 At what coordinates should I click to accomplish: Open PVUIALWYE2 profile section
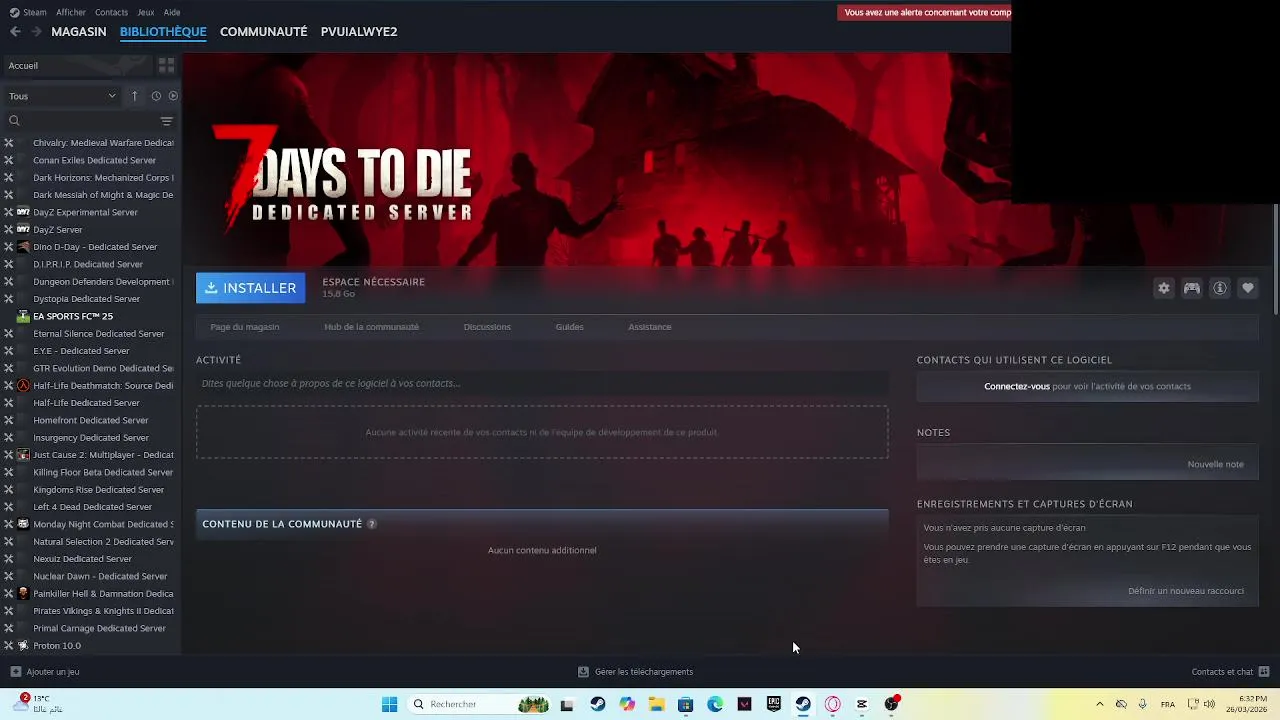[359, 32]
